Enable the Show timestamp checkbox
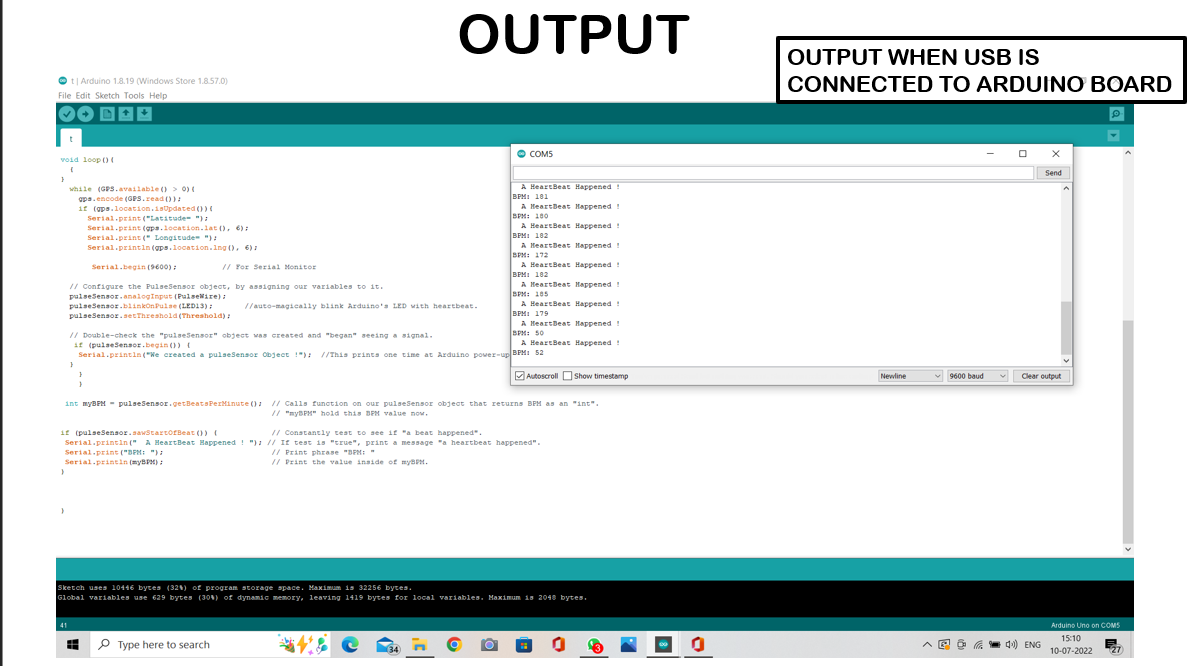The width and height of the screenshot is (1200, 666). (x=568, y=376)
